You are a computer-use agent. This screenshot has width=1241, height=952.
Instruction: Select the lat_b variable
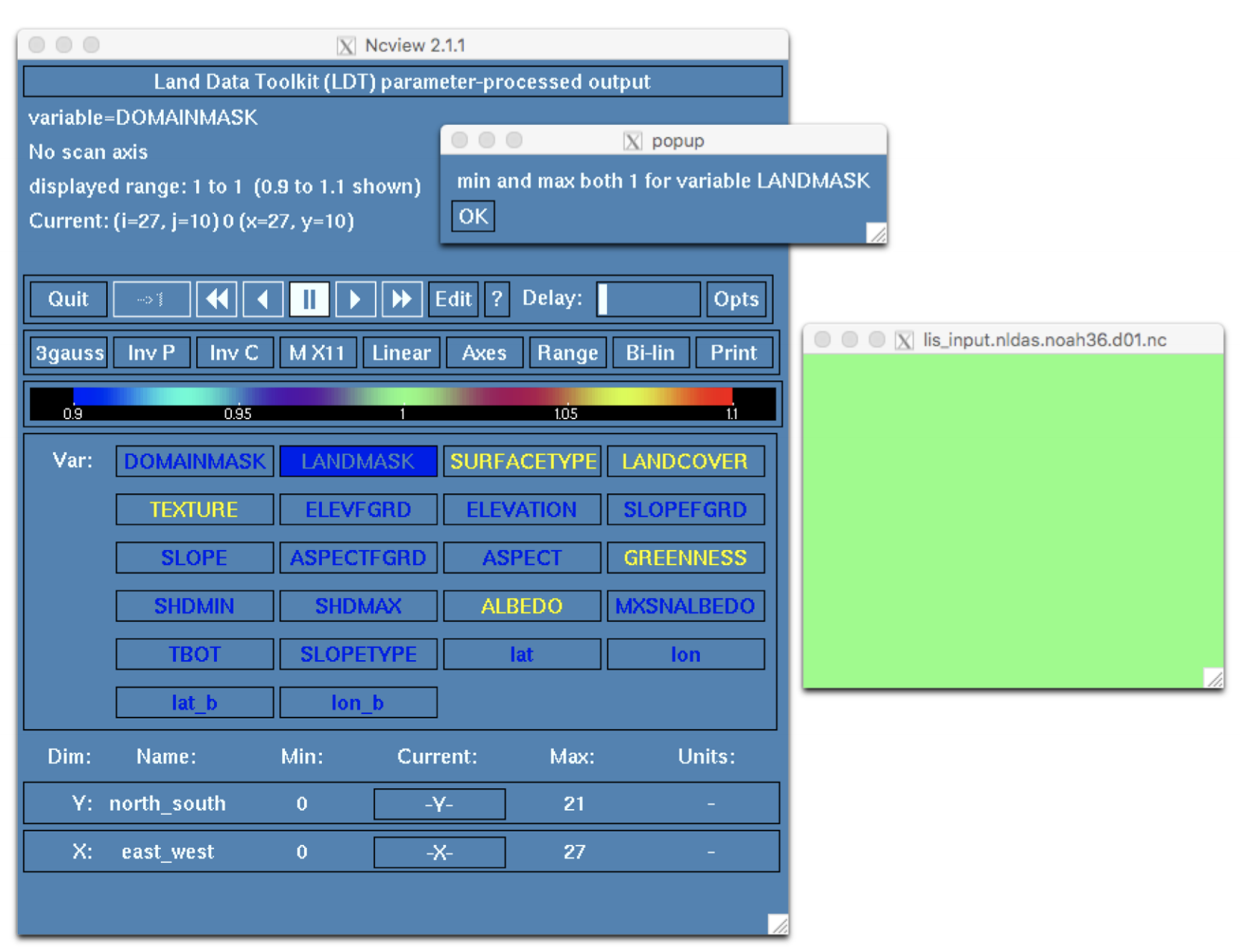[x=195, y=703]
